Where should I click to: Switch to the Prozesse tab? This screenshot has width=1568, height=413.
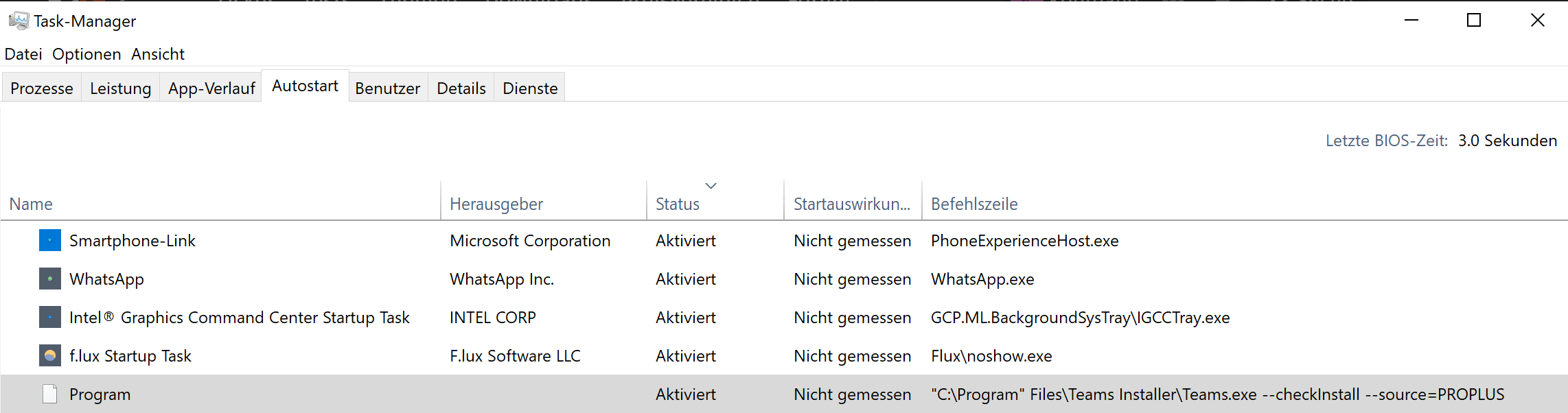(x=42, y=88)
